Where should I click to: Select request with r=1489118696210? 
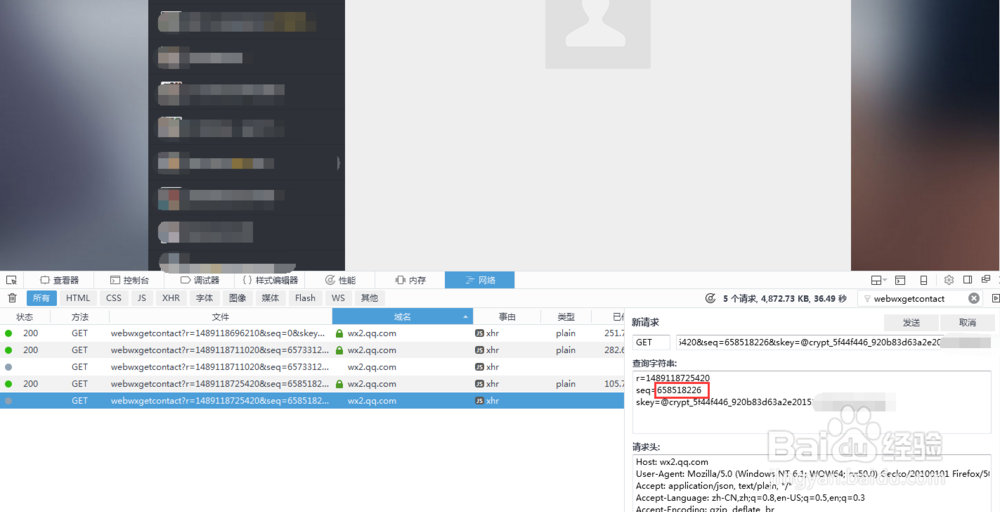click(312, 333)
